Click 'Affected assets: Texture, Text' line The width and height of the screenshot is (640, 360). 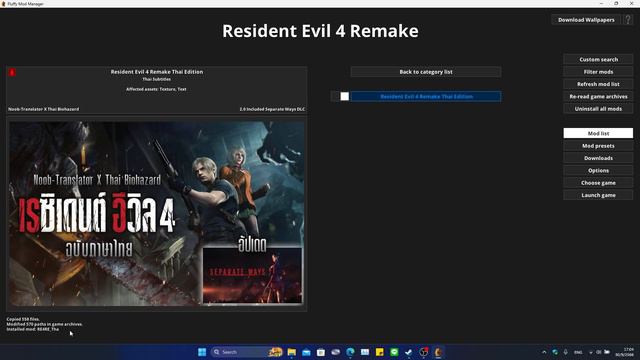coord(156,89)
